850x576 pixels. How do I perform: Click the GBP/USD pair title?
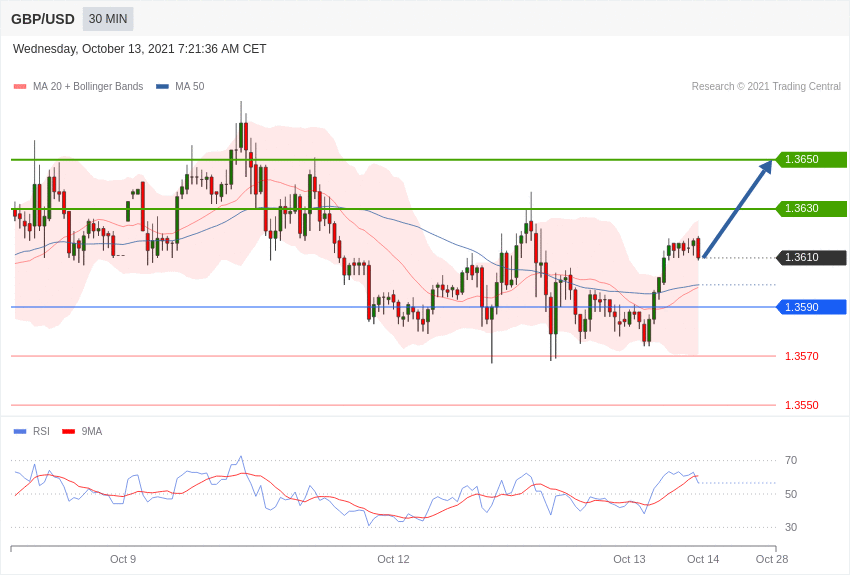coord(43,20)
